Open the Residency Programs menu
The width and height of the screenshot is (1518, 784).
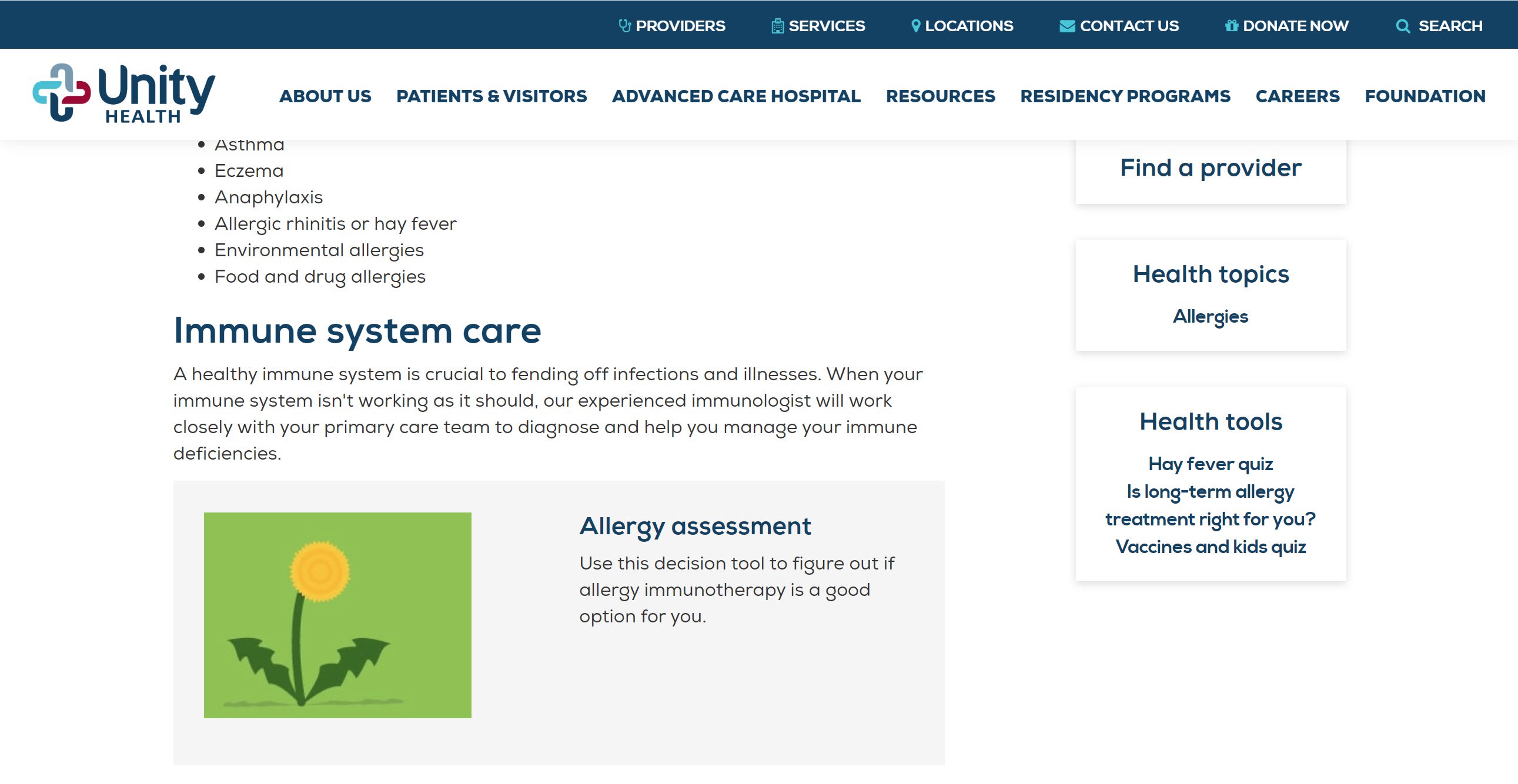1125,96
